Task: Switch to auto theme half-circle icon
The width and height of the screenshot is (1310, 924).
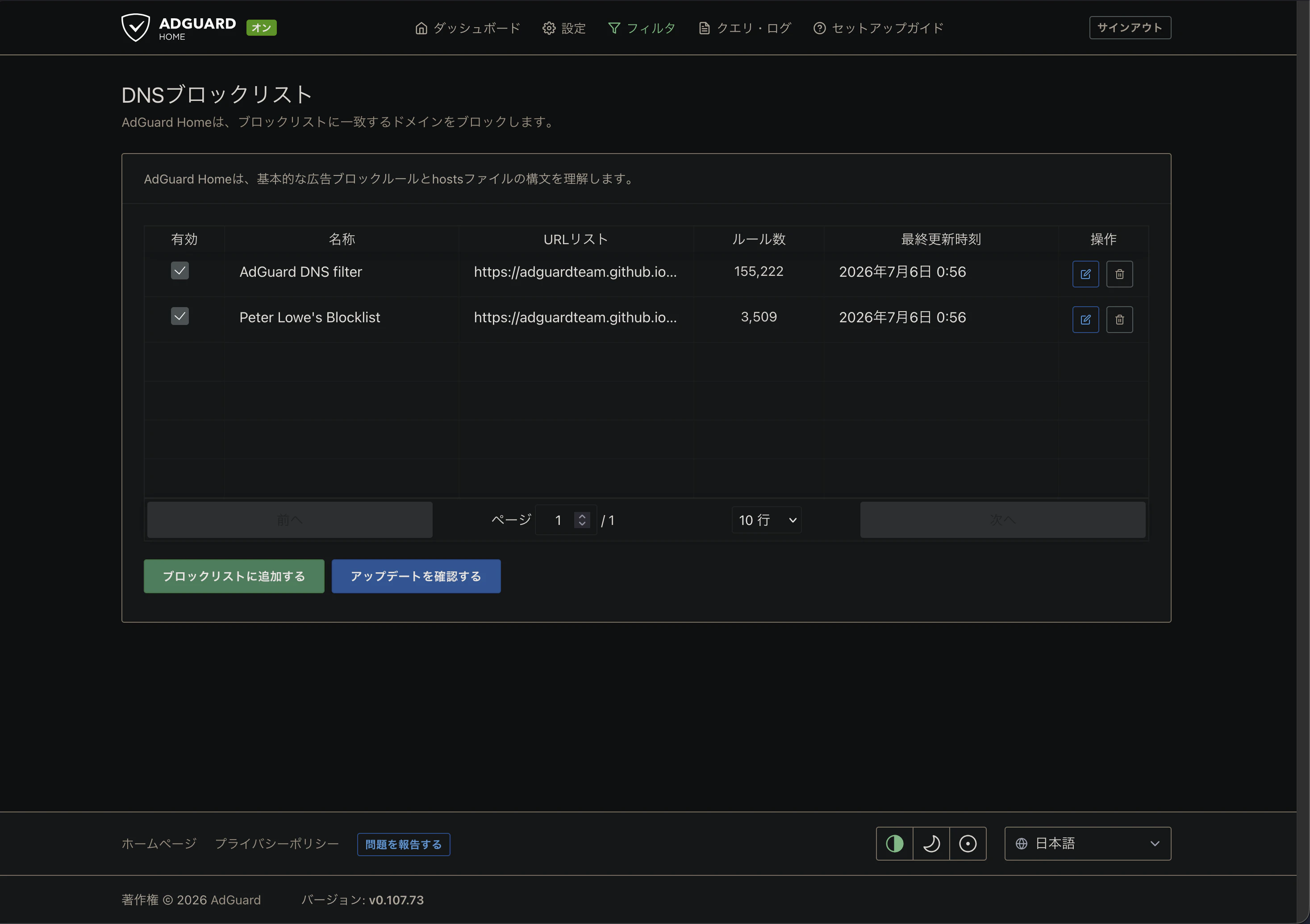Action: point(895,844)
